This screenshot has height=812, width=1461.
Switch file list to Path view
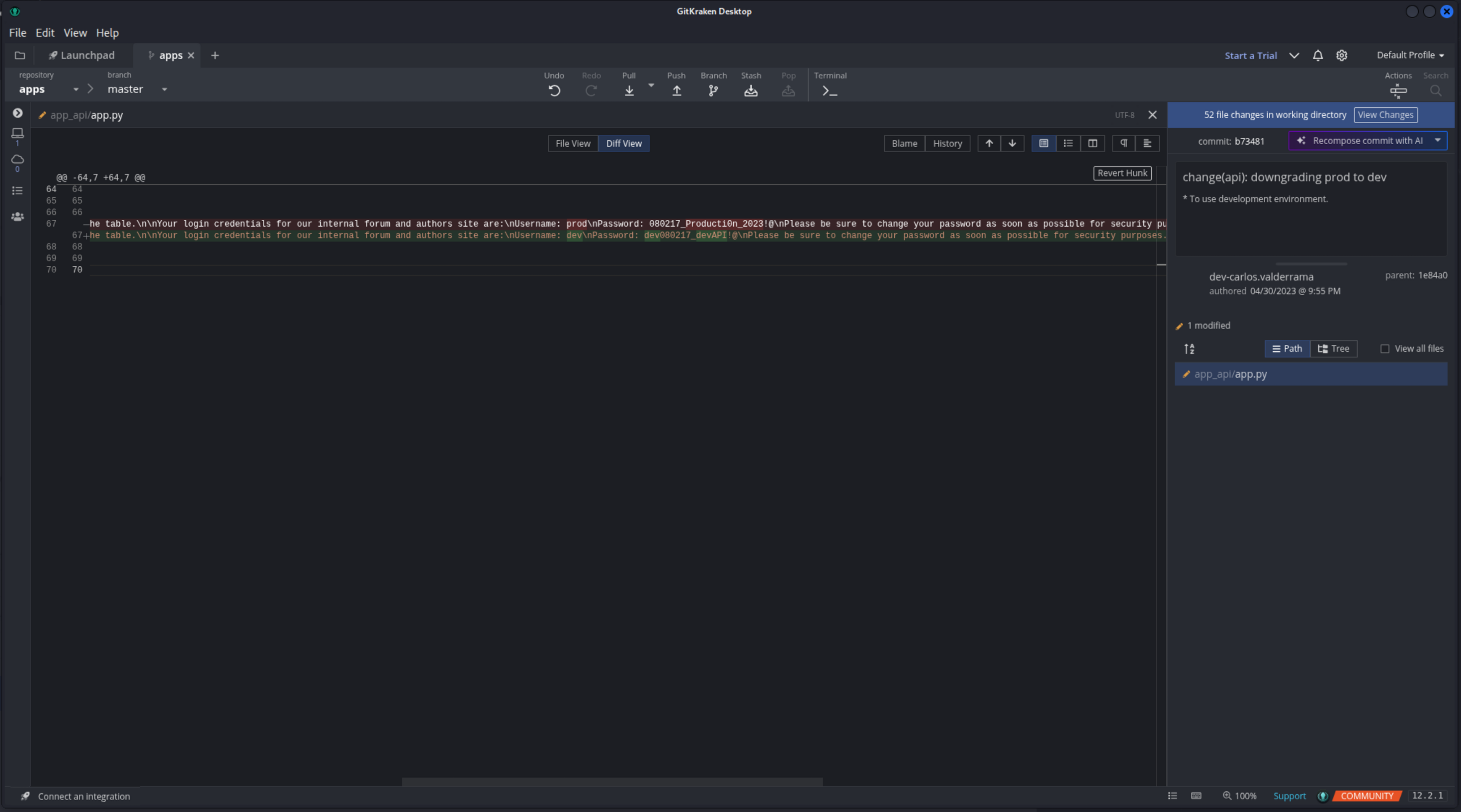pos(1288,349)
